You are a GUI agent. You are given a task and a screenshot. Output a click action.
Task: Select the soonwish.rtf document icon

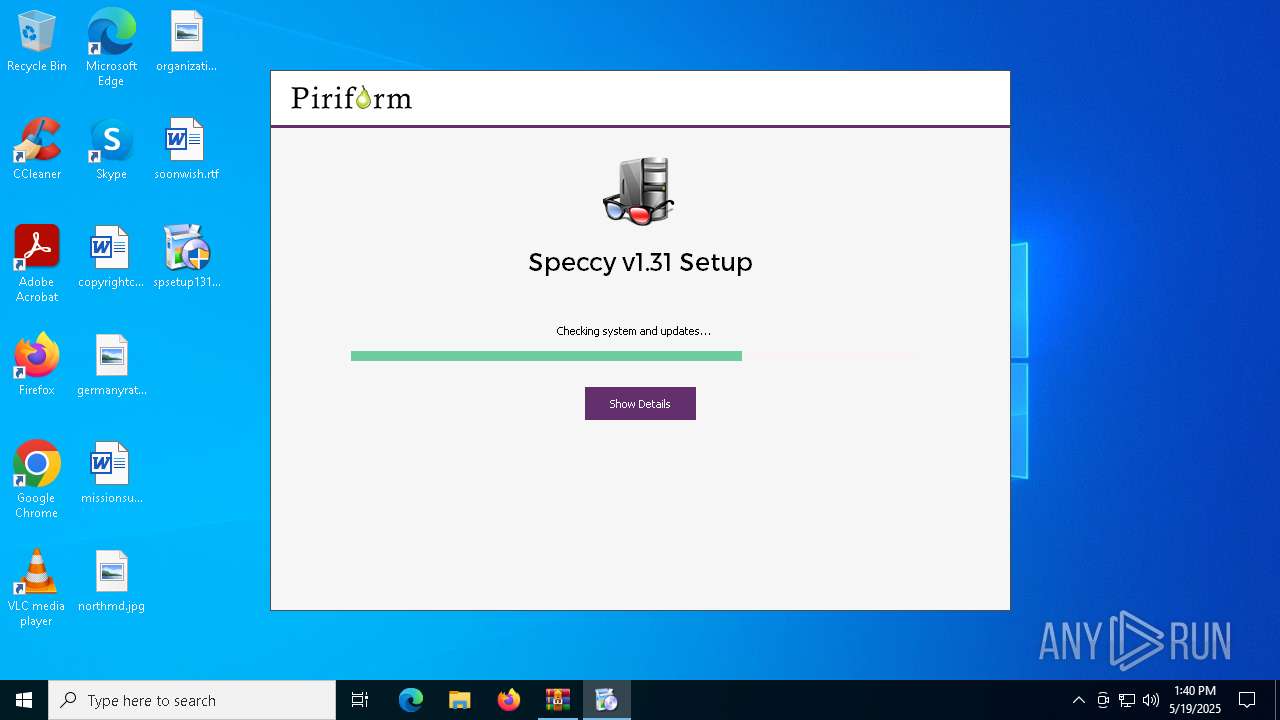186,150
